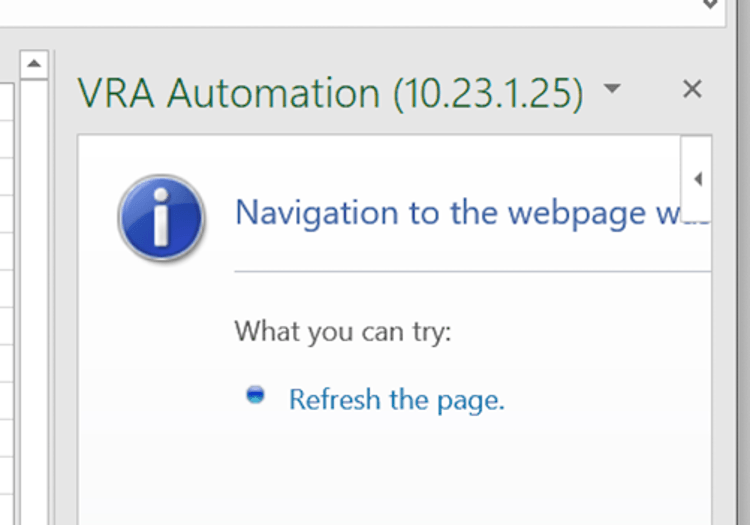Click the word Automation in the pane title

[x=273, y=93]
